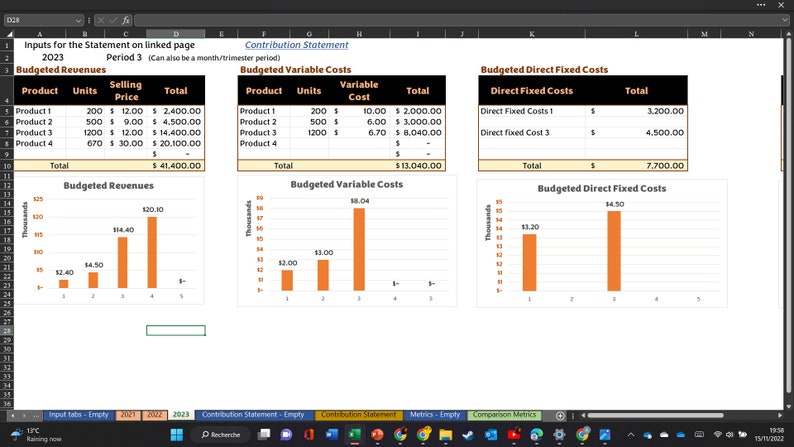Switch to the Input tabs - Empty sheet
The height and width of the screenshot is (447, 794).
[78, 415]
